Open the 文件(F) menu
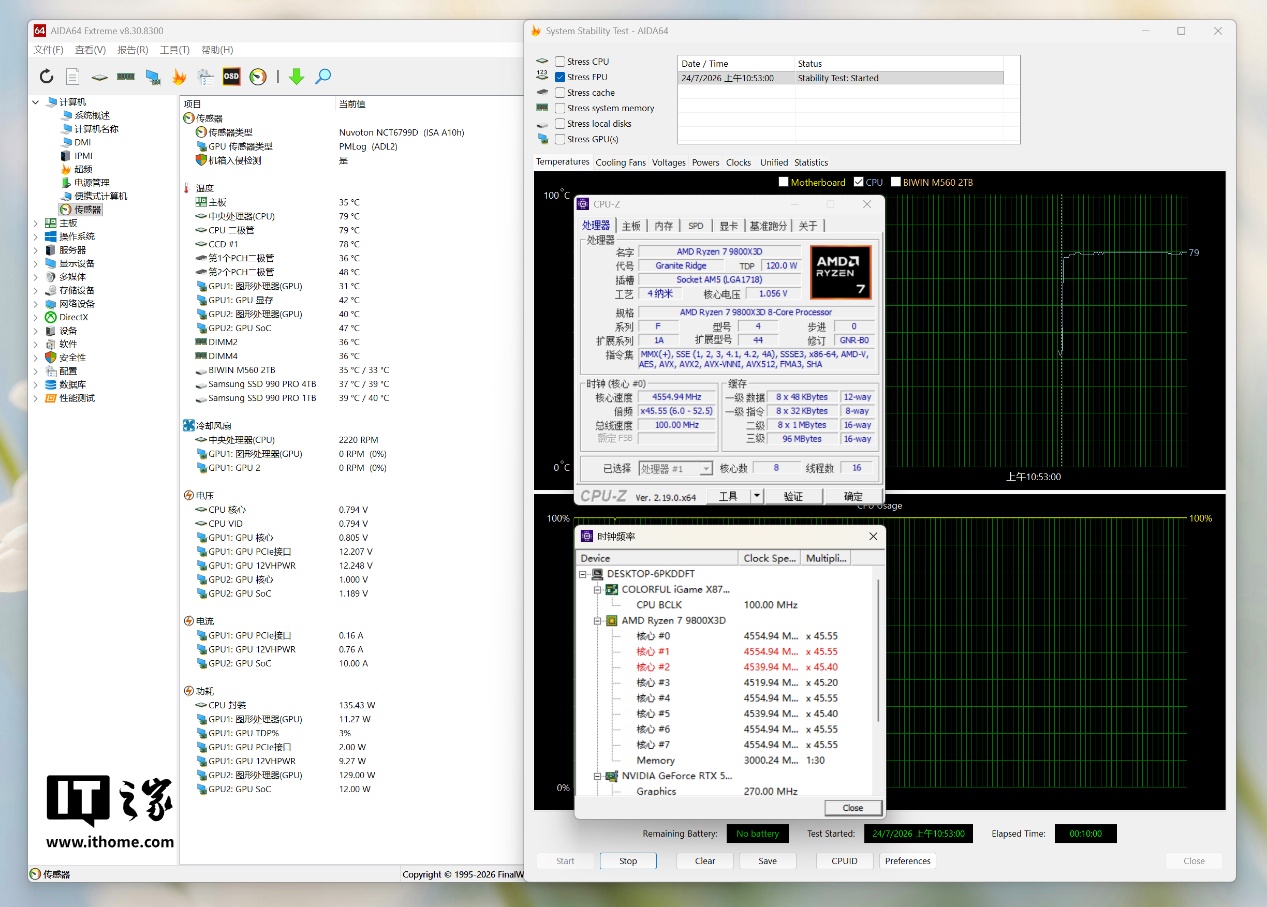1267x907 pixels. [48, 50]
